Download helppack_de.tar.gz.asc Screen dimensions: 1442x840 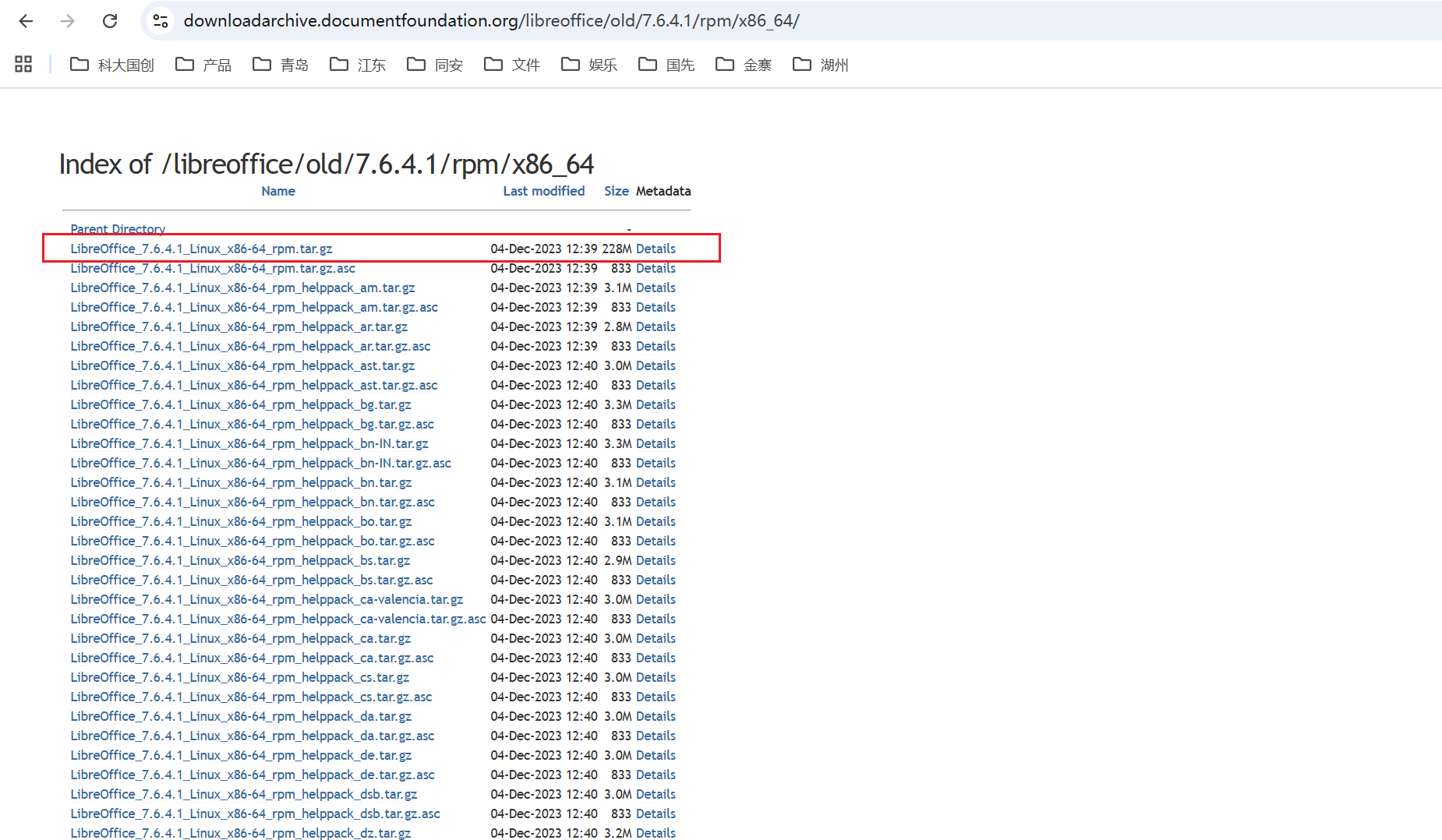click(253, 775)
